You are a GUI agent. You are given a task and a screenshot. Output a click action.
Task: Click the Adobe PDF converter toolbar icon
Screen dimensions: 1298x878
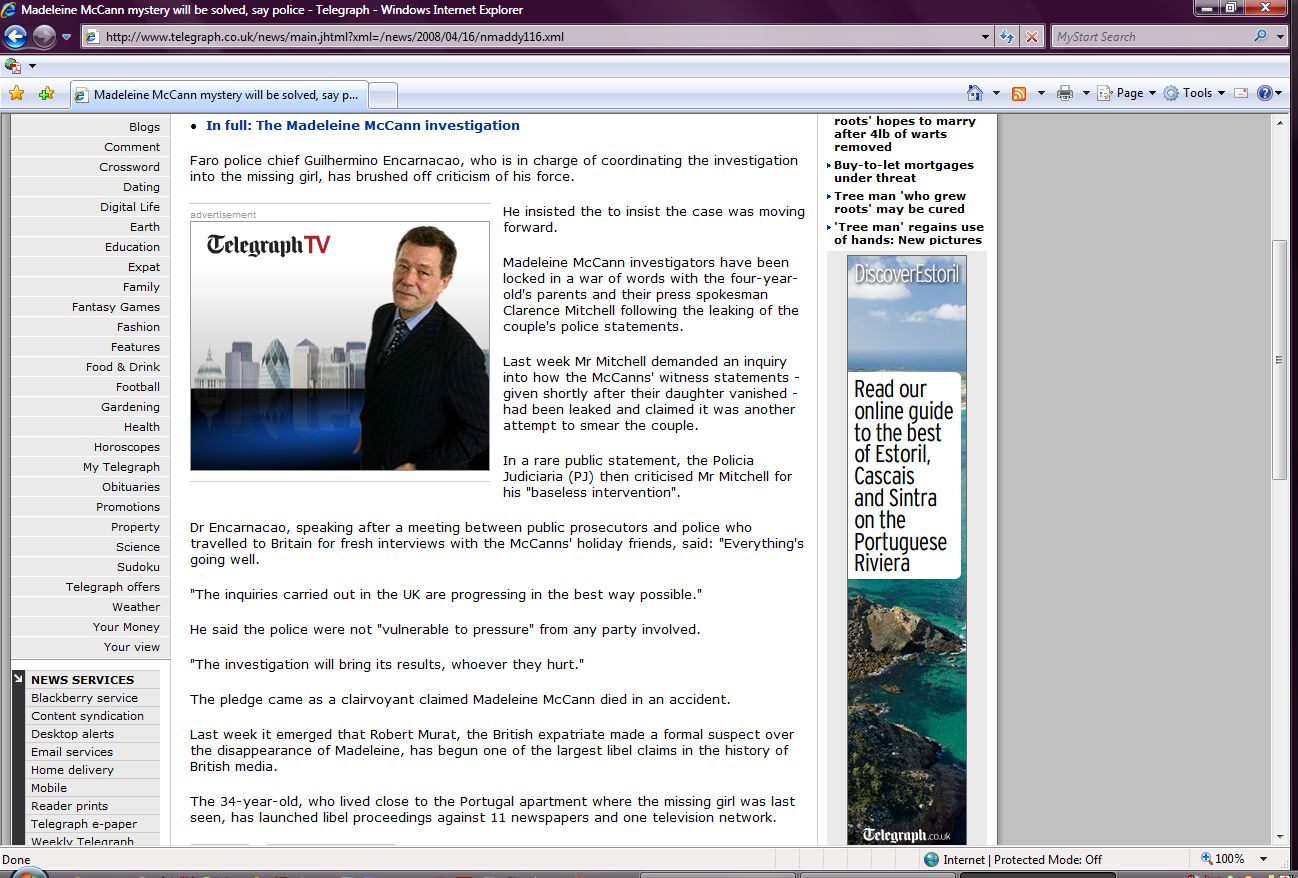coord(13,66)
